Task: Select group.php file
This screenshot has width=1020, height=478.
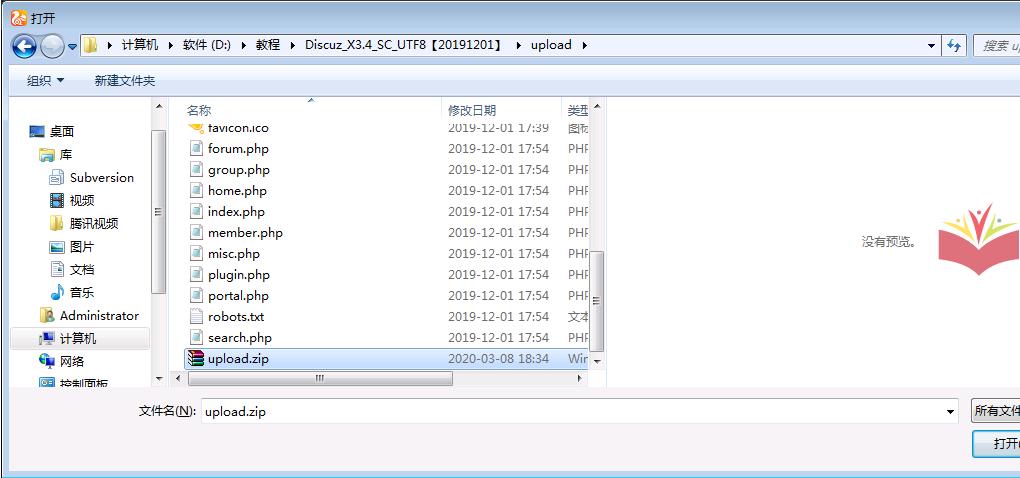Action: pos(239,170)
